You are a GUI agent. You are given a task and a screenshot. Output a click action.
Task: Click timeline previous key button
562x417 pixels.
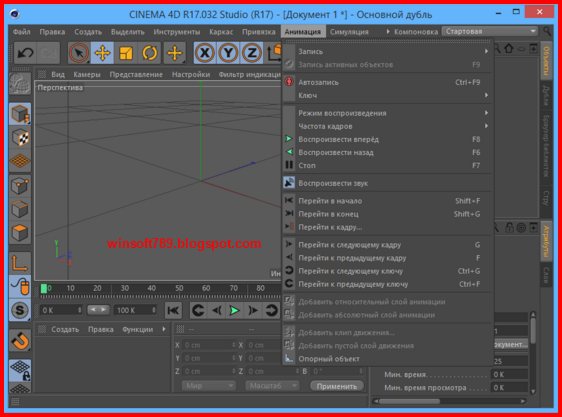[198, 311]
